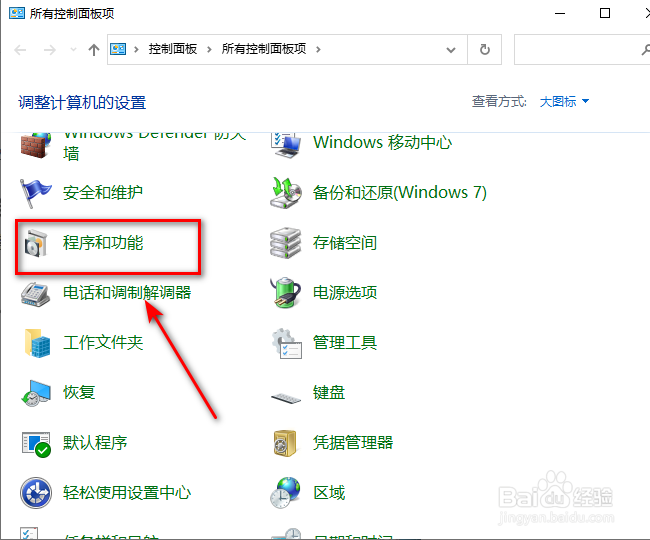Open the 管理工具 gear checklist icon
Screen dimensions: 650x540
point(286,343)
